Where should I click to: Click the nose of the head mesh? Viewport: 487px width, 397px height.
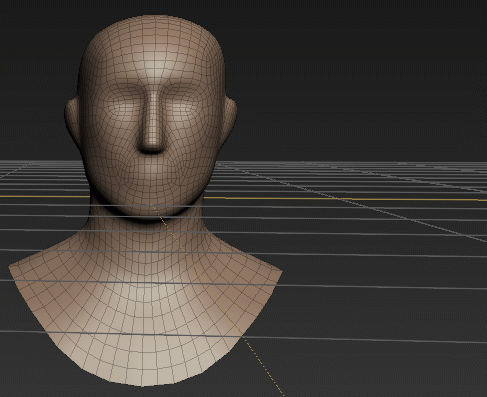(x=153, y=122)
